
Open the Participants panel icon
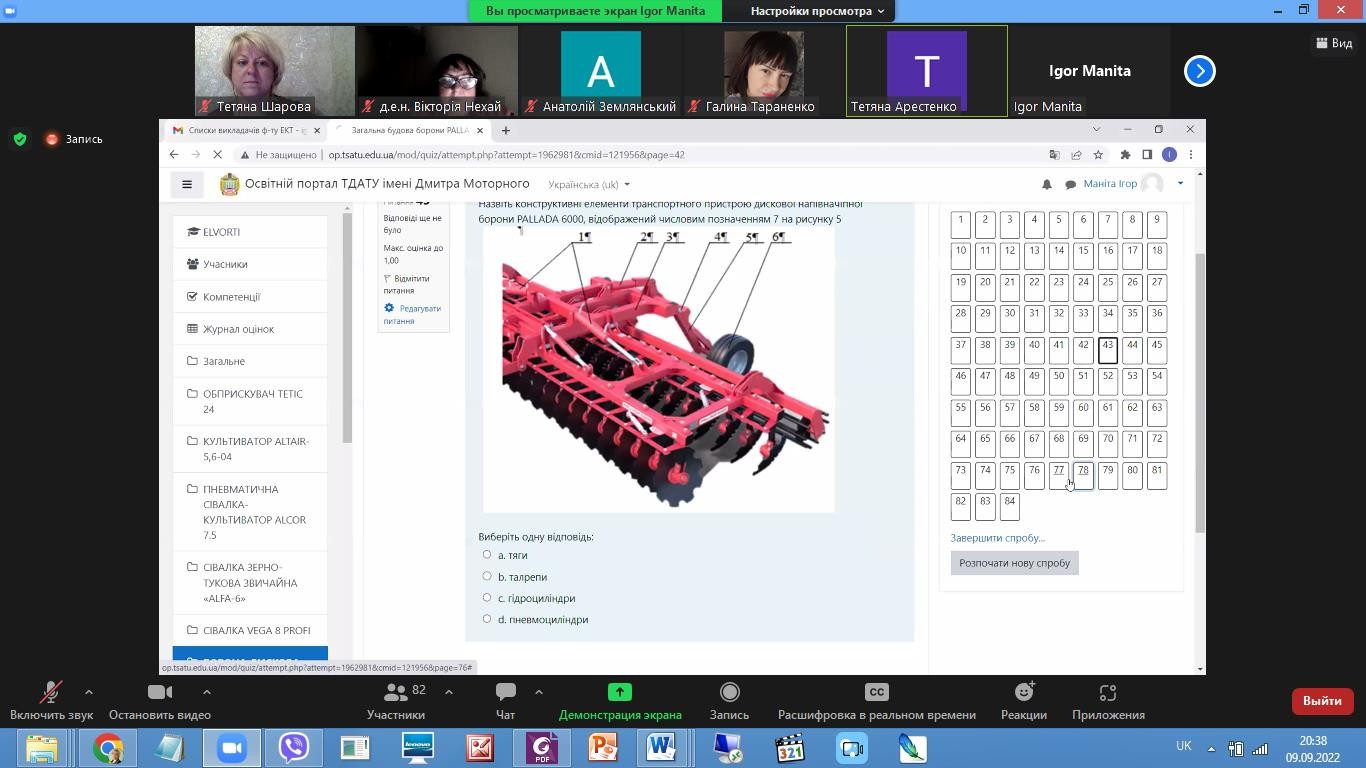coord(395,693)
